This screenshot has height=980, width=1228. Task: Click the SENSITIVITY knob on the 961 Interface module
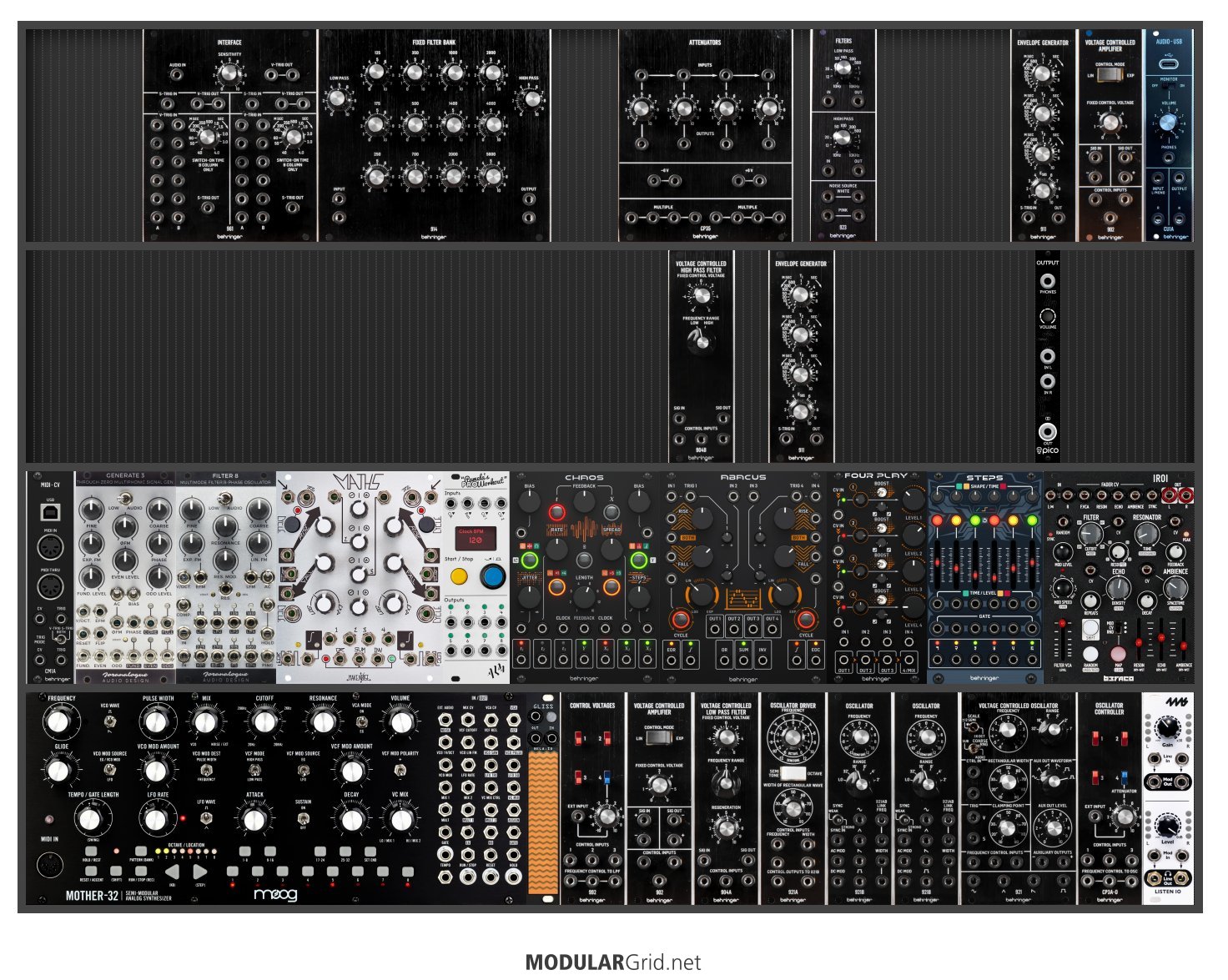229,75
